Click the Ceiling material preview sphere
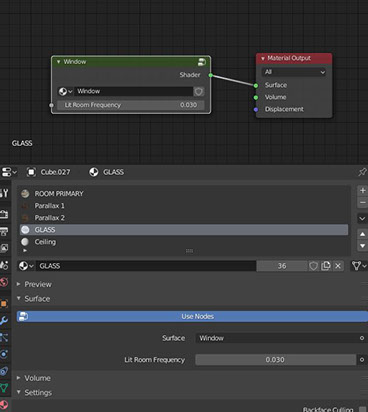 (x=25, y=242)
